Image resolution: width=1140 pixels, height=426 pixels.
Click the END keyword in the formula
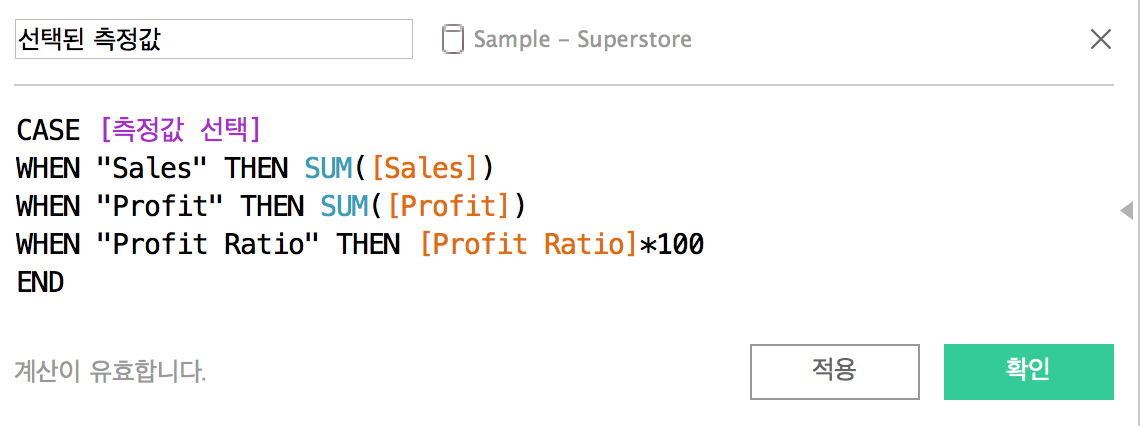pos(40,283)
